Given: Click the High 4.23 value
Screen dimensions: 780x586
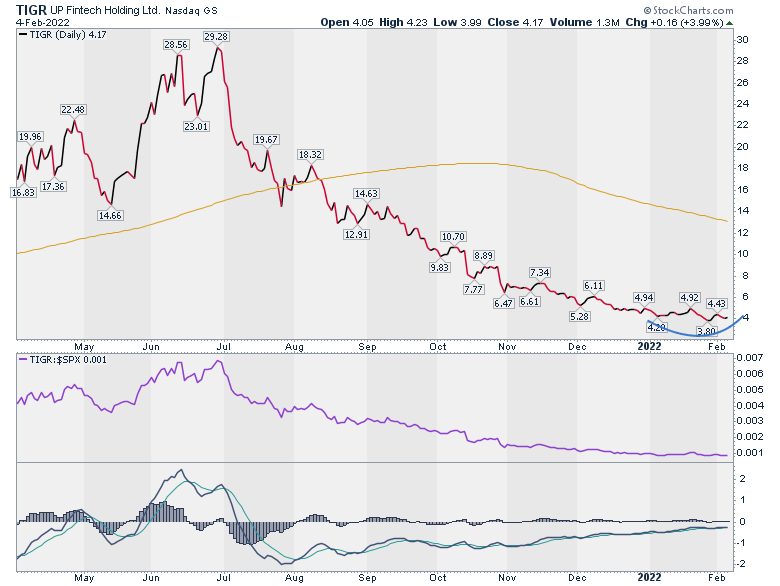Looking at the screenshot, I should [403, 22].
